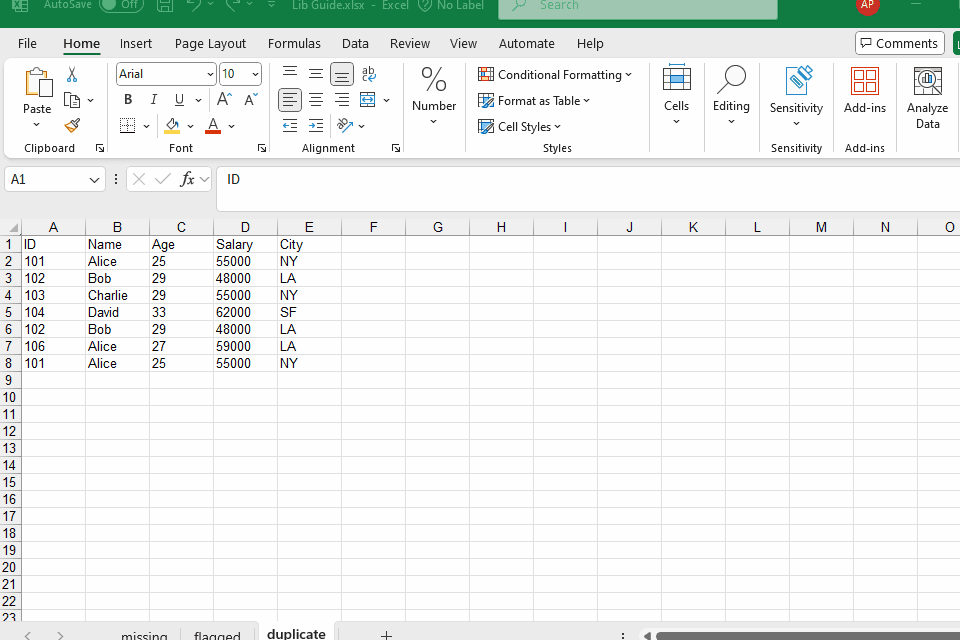Toggle Align Left
The image size is (960, 640).
point(290,99)
